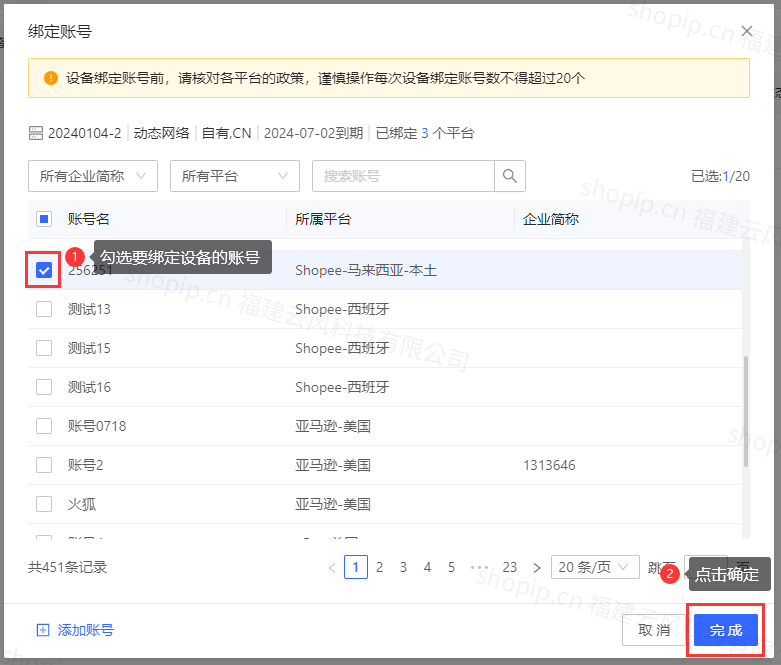Go to page 1

click(x=356, y=567)
